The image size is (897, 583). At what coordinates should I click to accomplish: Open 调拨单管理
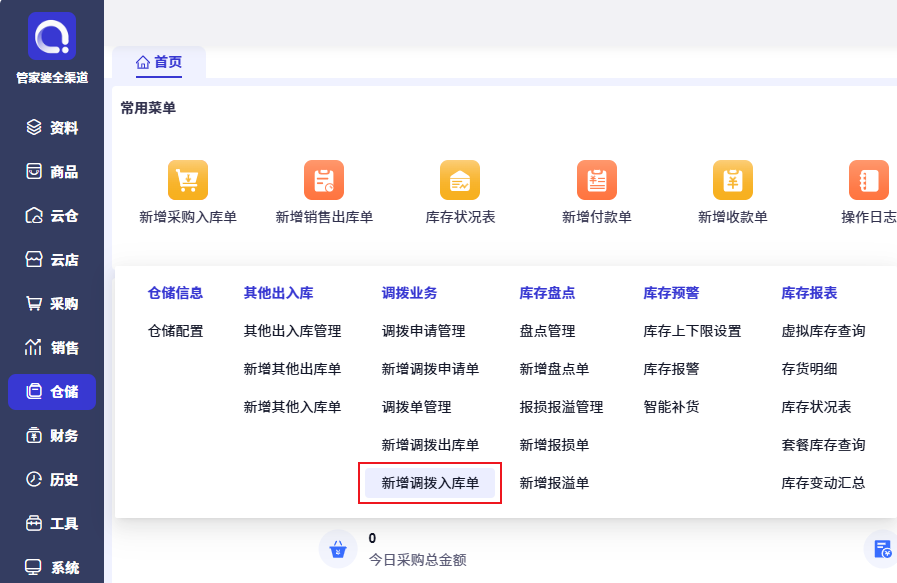point(416,407)
